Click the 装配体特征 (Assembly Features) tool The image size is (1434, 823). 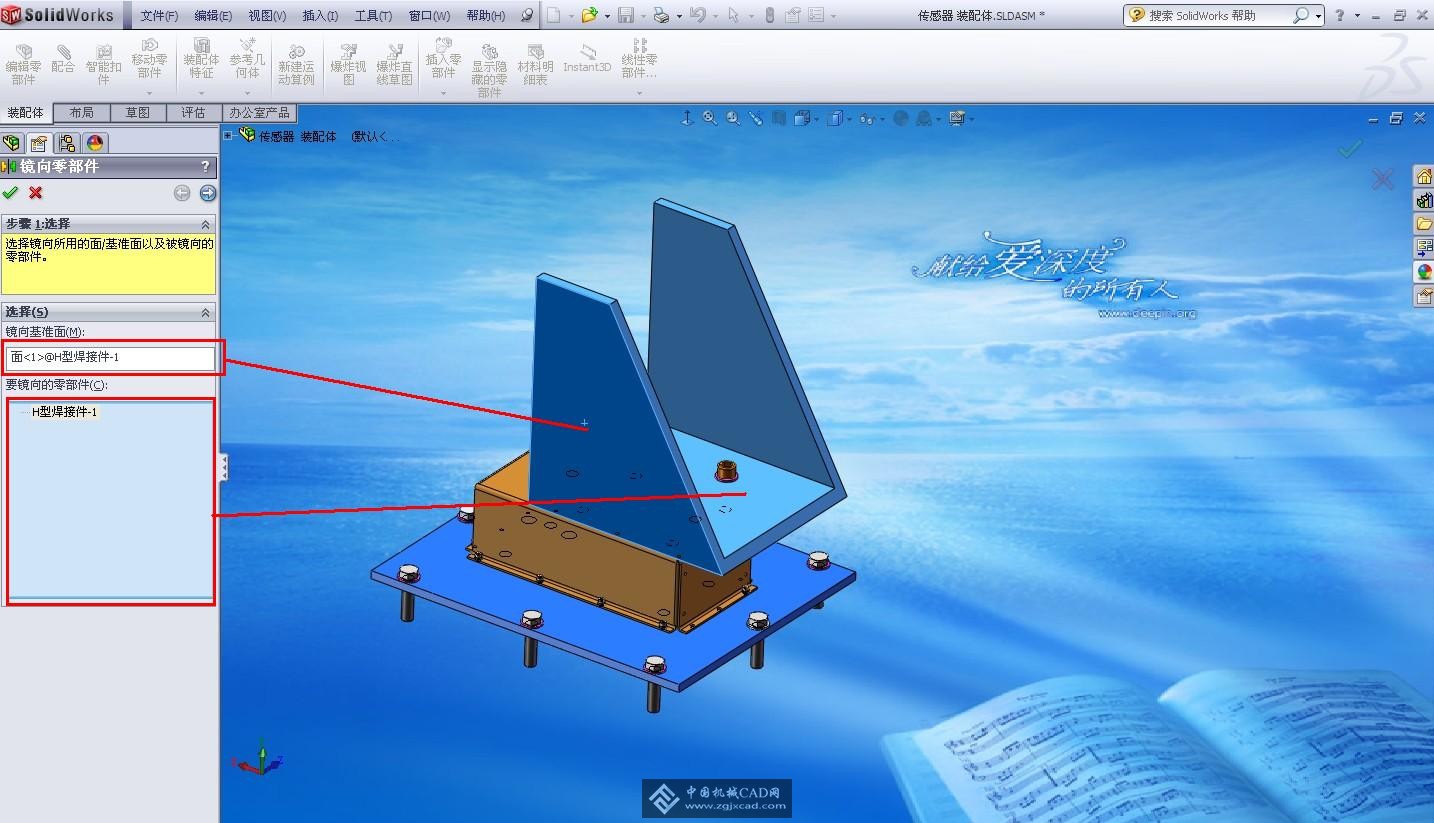click(201, 60)
